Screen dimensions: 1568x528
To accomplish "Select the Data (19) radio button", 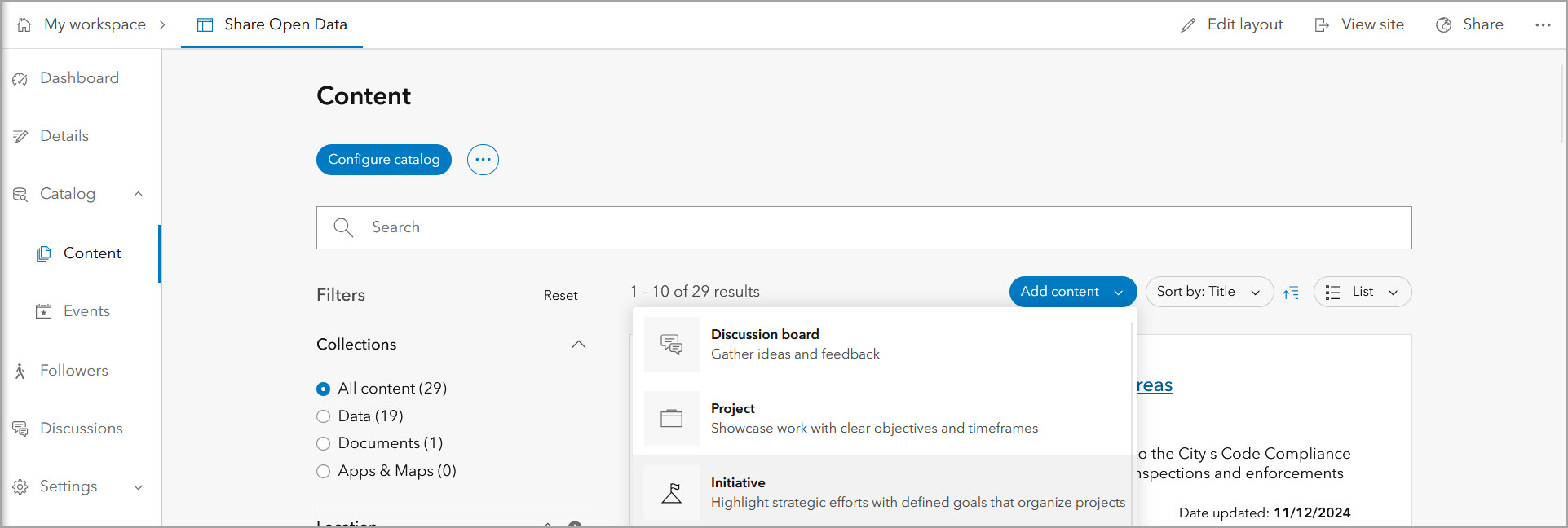I will [x=324, y=416].
